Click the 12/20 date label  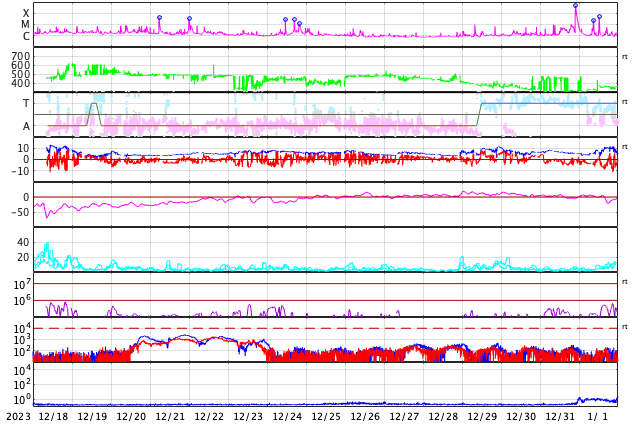131,416
